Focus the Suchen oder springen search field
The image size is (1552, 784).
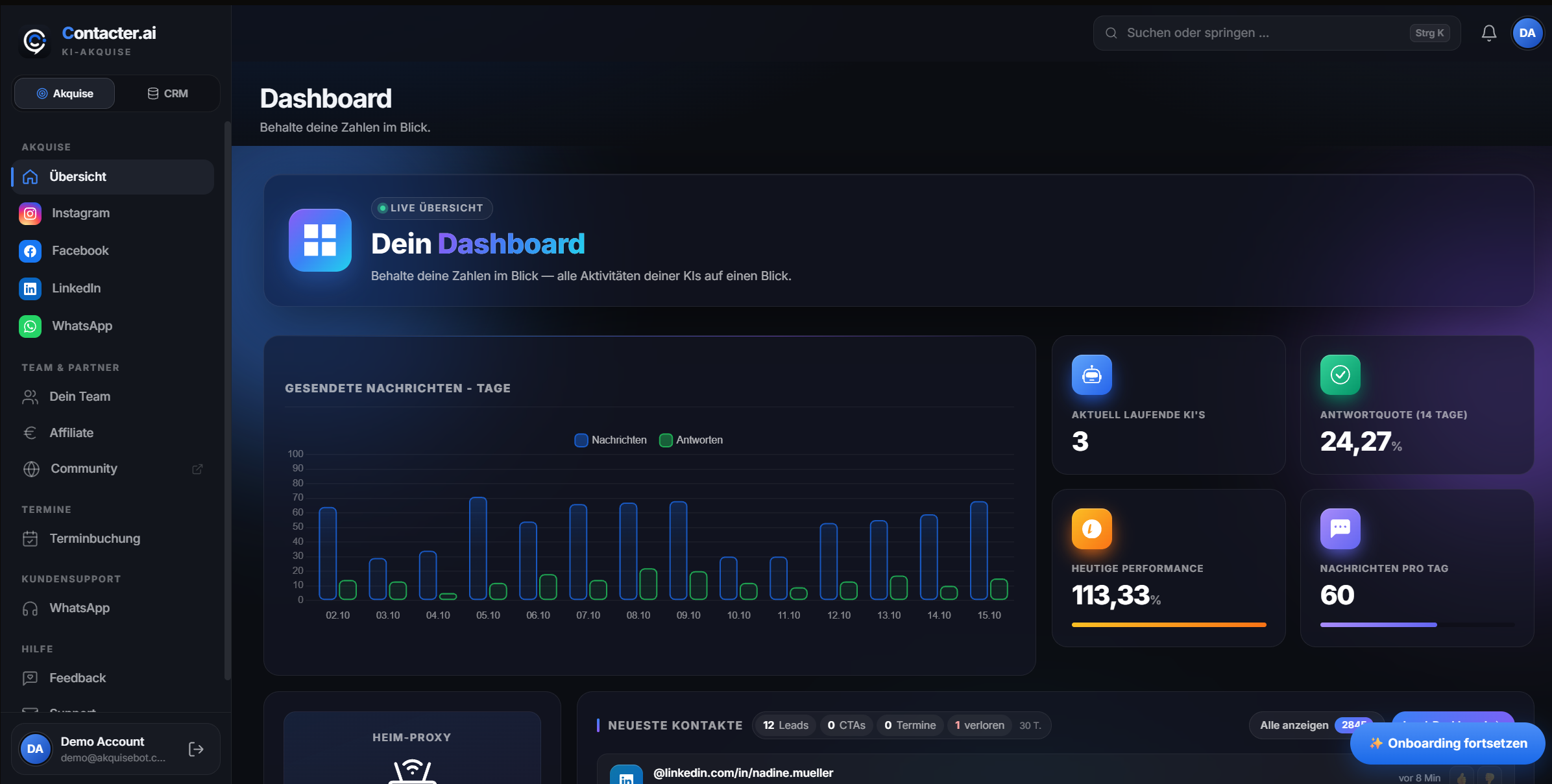pos(1276,33)
